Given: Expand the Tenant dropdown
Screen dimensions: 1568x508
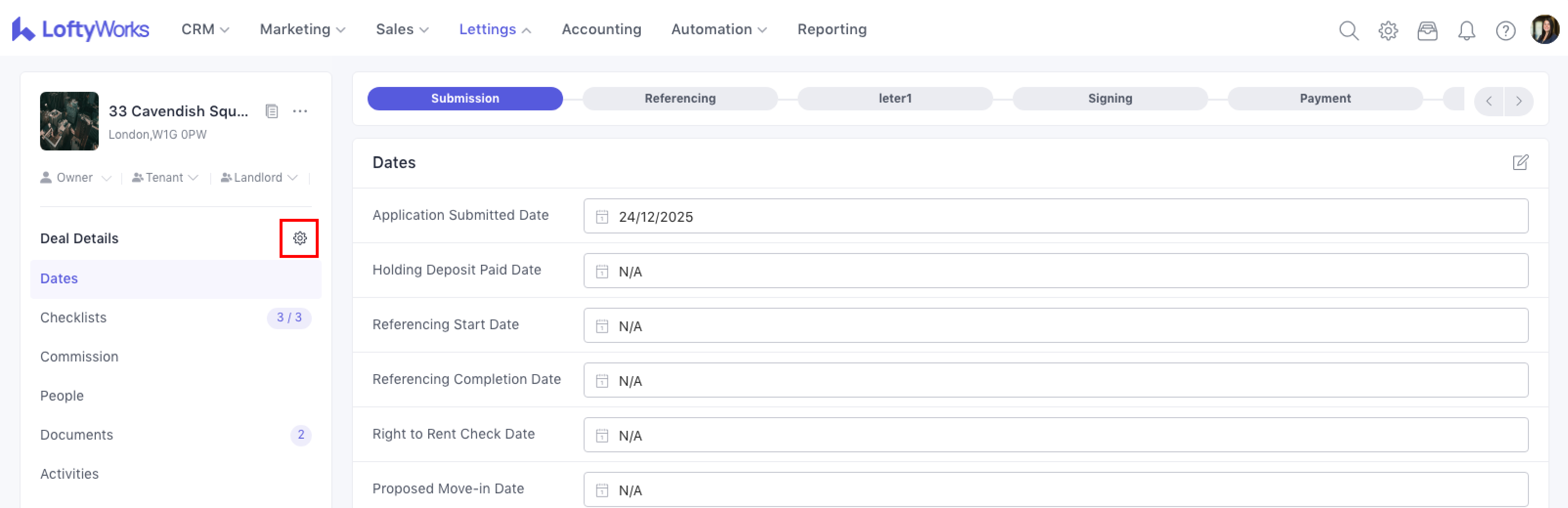Looking at the screenshot, I should (x=165, y=178).
